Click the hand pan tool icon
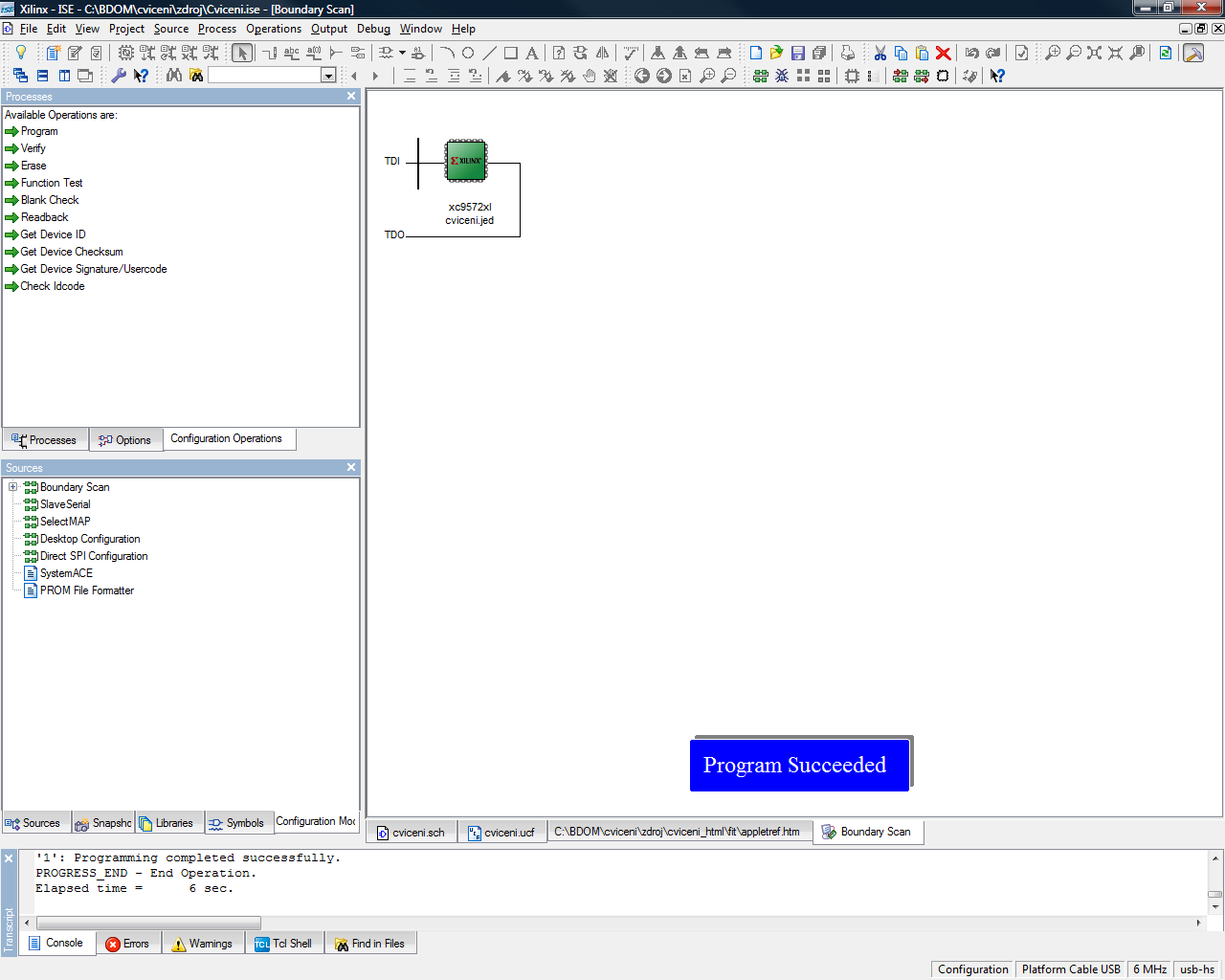Image resolution: width=1225 pixels, height=980 pixels. click(x=589, y=75)
